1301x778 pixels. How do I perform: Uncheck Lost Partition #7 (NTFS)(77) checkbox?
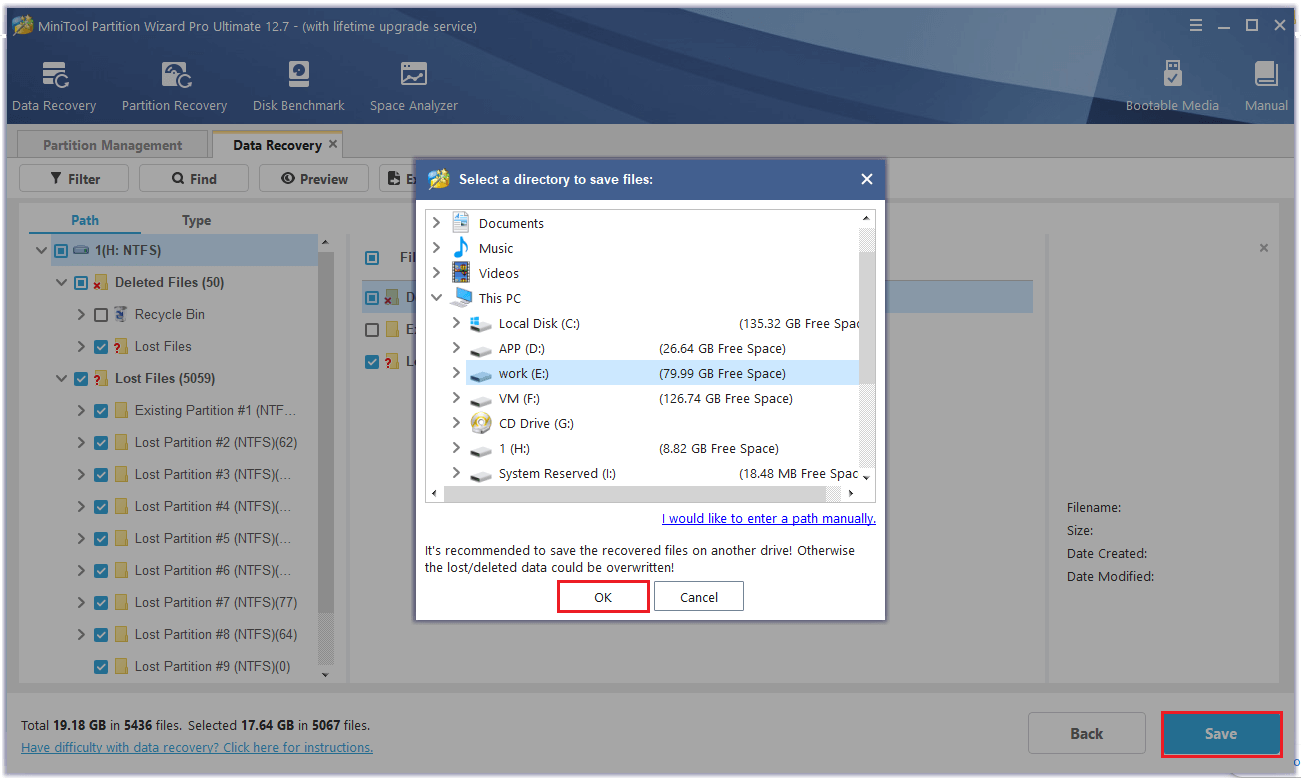tap(100, 602)
